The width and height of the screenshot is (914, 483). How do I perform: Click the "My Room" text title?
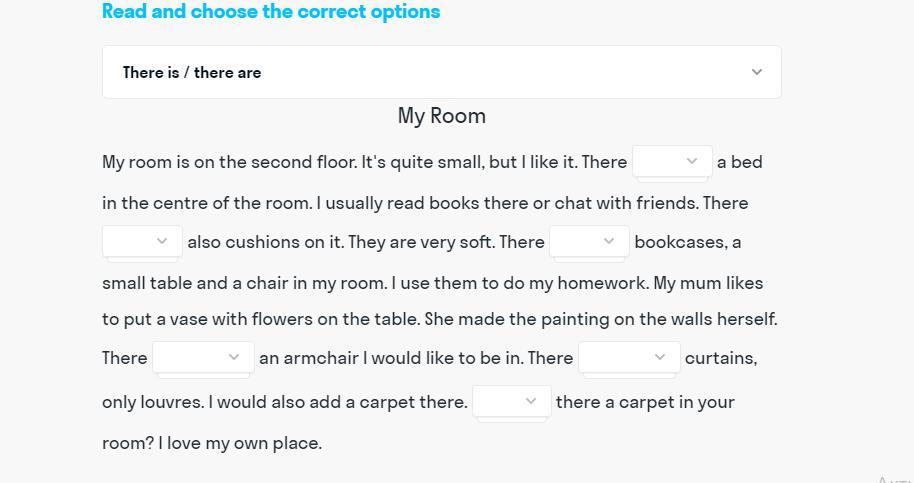tap(442, 116)
